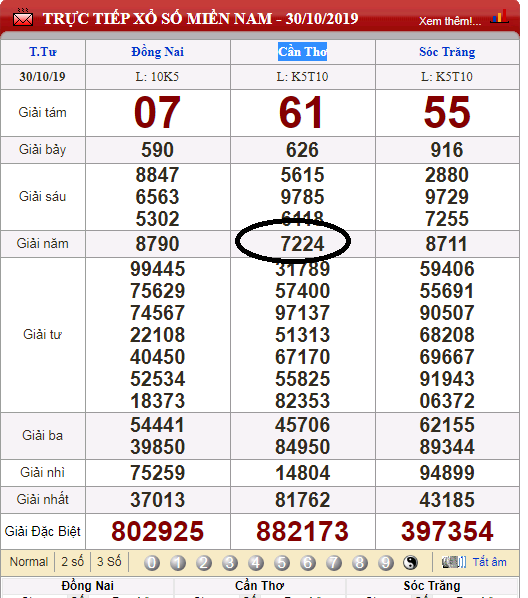The width and height of the screenshot is (528, 598).
Task: Select the digit 5 filter ball
Action: 282,563
